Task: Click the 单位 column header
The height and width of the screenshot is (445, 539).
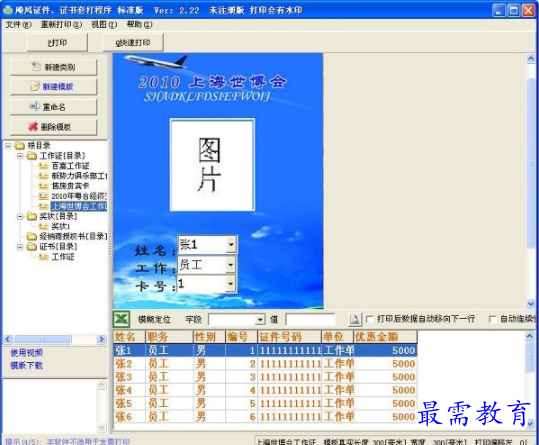Action: click(338, 337)
